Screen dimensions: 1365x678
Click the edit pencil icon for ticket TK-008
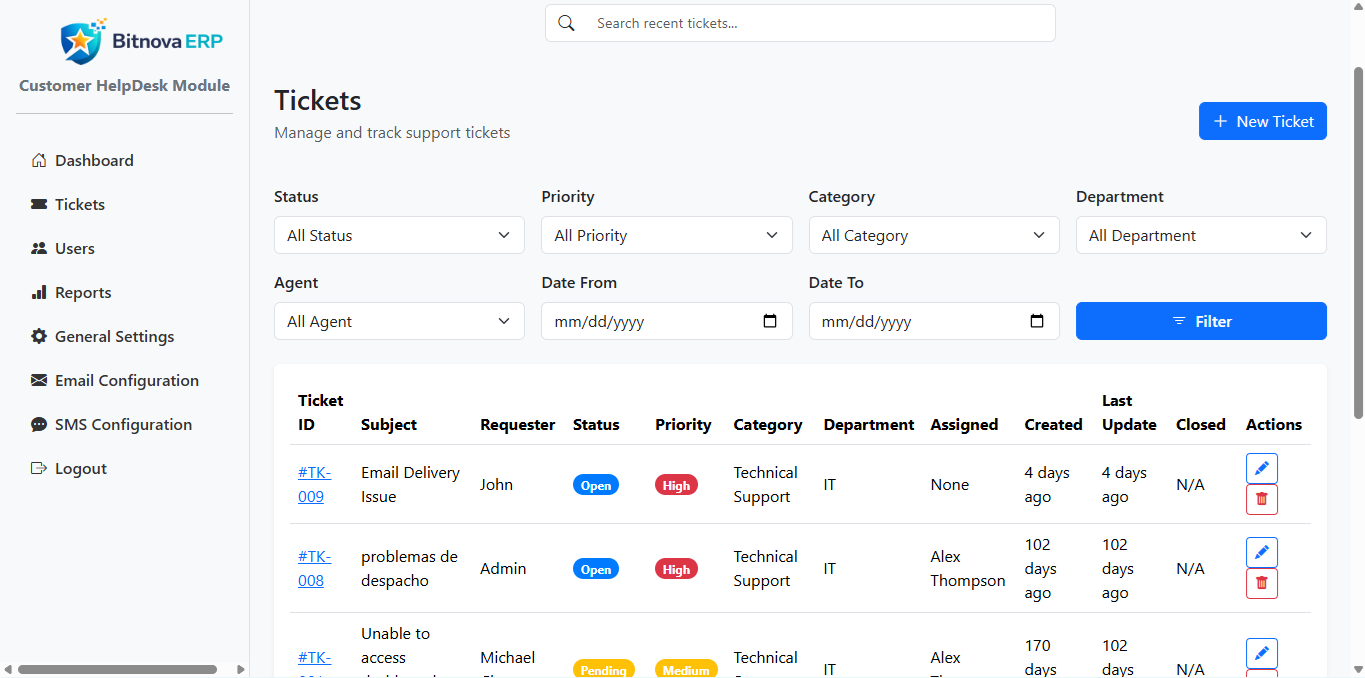pos(1261,553)
